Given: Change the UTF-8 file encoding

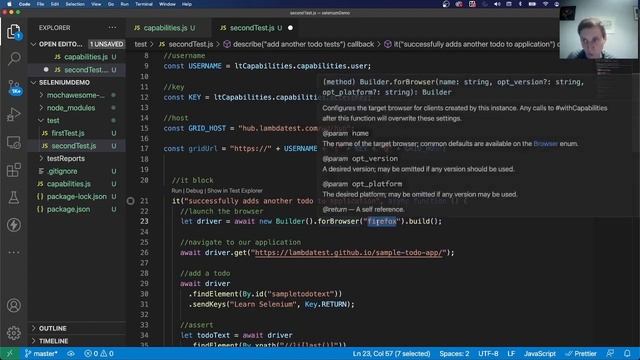Looking at the screenshot, I should tap(488, 353).
